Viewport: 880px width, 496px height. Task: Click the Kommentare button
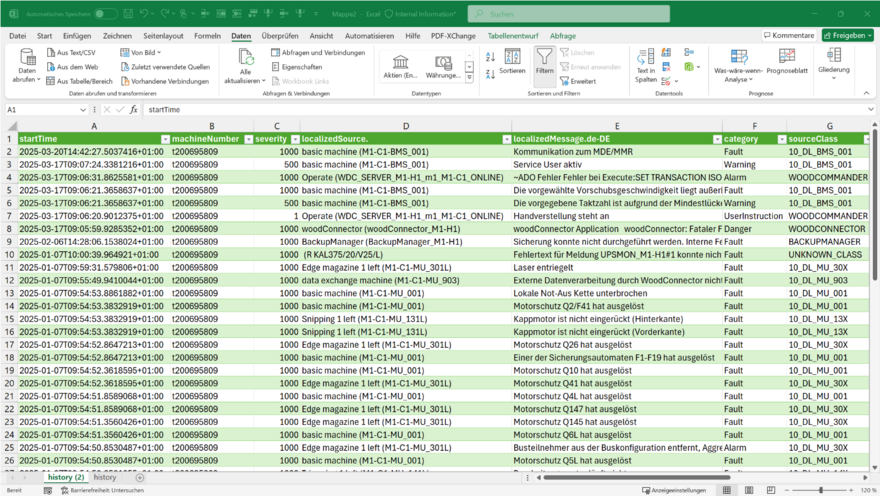788,36
